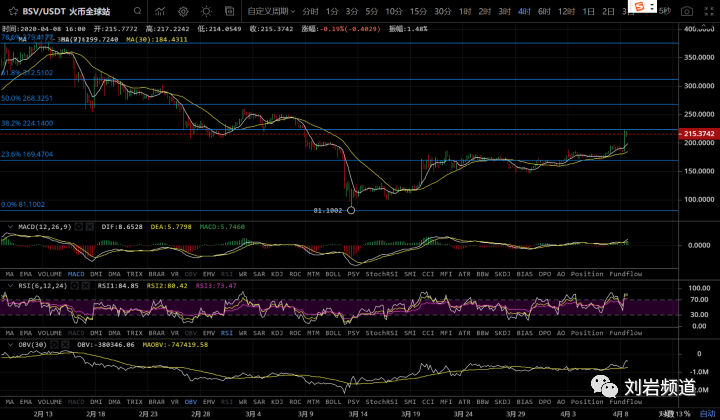Click the 0.0% 81.1002 Fibonacci label

pyautogui.click(x=23, y=204)
